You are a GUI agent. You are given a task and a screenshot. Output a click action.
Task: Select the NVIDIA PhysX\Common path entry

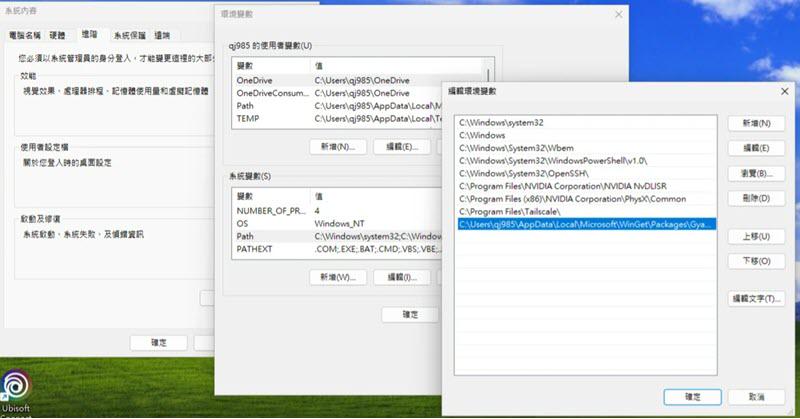click(585, 199)
